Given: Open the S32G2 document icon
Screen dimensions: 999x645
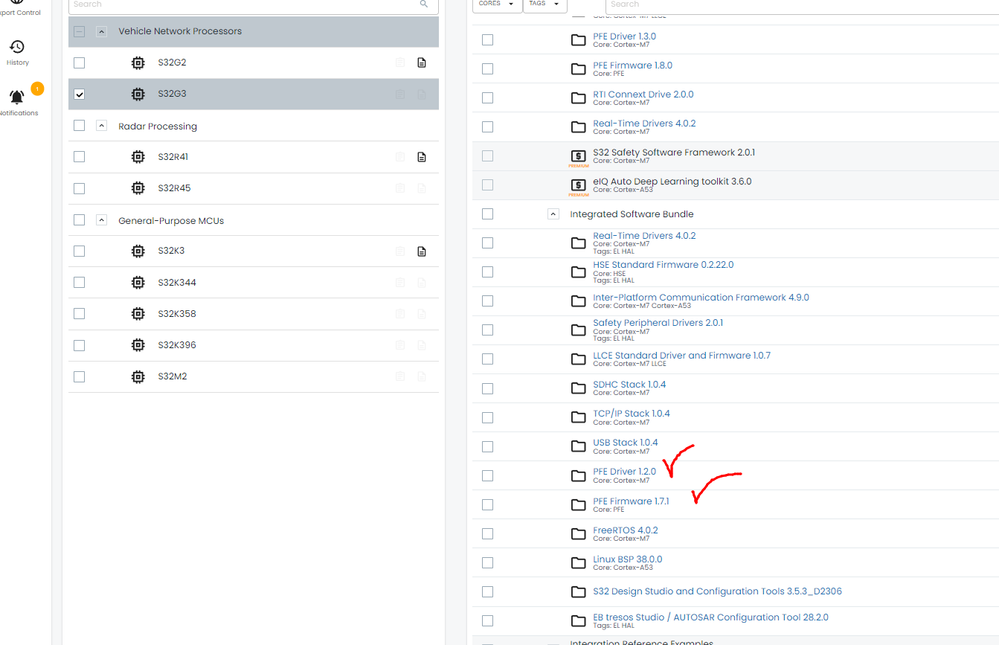Looking at the screenshot, I should [422, 62].
